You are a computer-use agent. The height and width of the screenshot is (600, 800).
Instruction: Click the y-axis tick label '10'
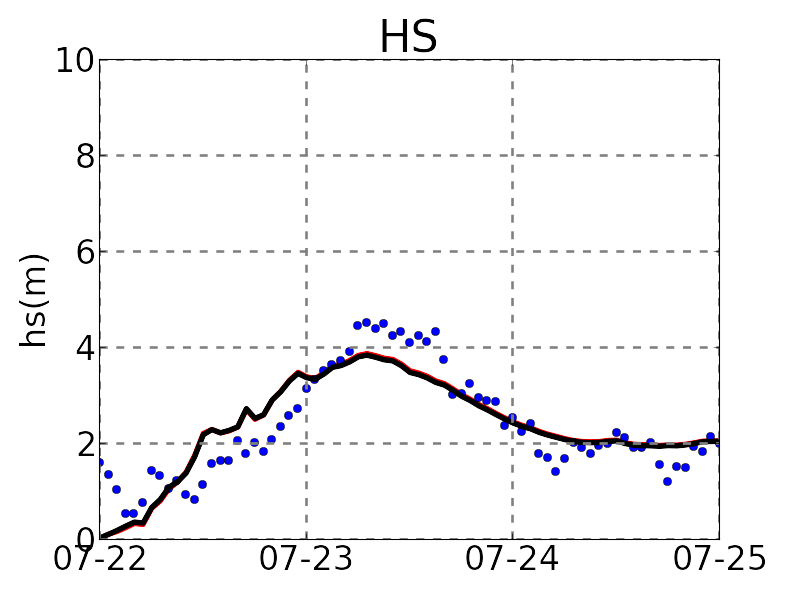click(x=76, y=61)
